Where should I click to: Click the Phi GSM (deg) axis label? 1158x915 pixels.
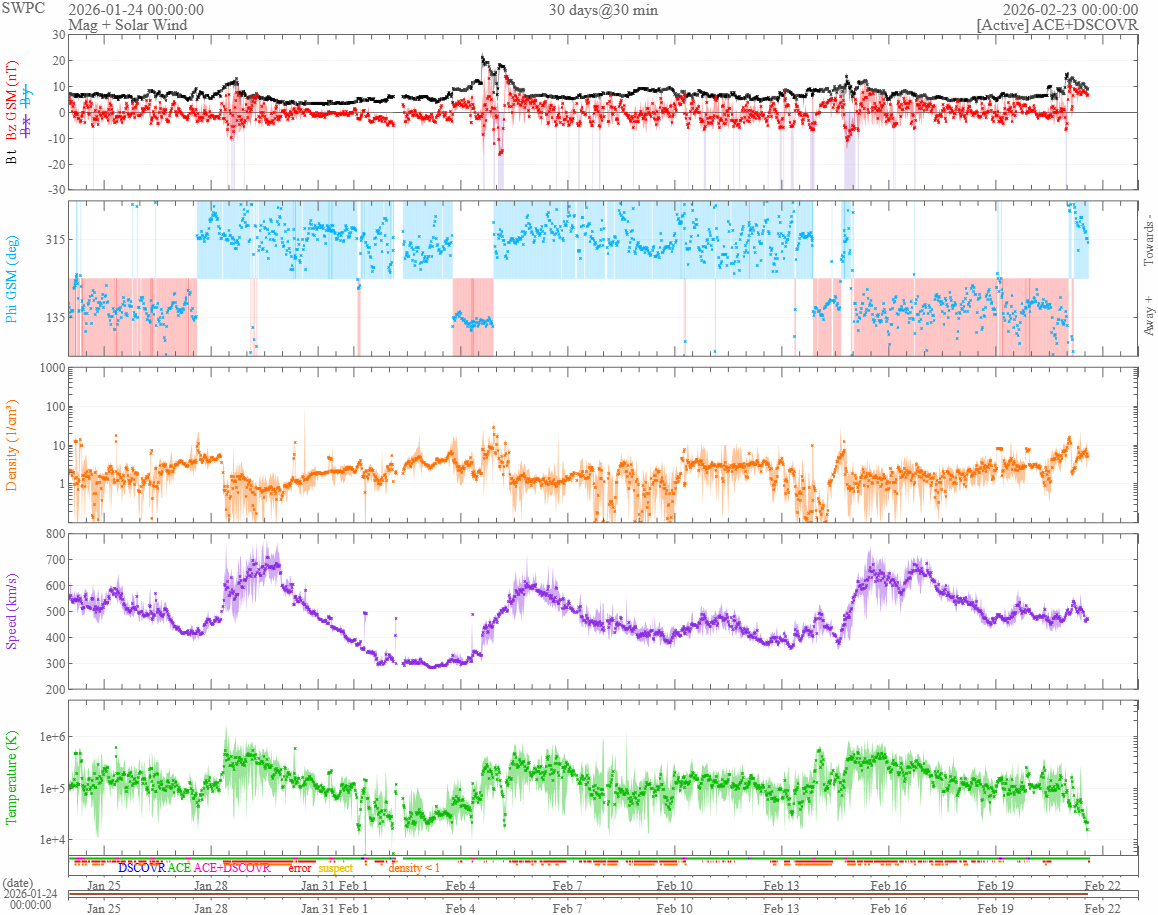[11, 279]
